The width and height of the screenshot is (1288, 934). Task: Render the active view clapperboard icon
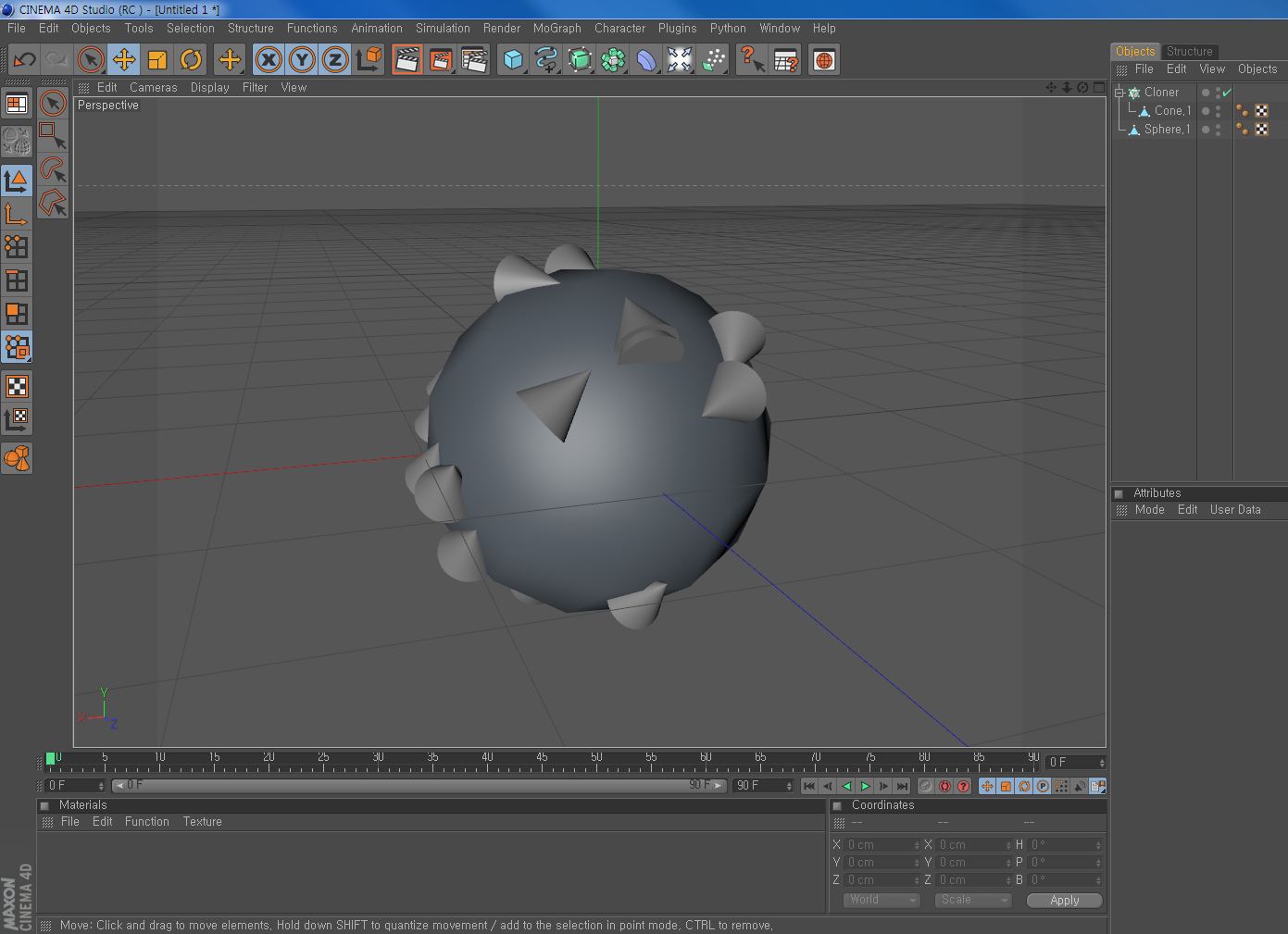(x=406, y=60)
